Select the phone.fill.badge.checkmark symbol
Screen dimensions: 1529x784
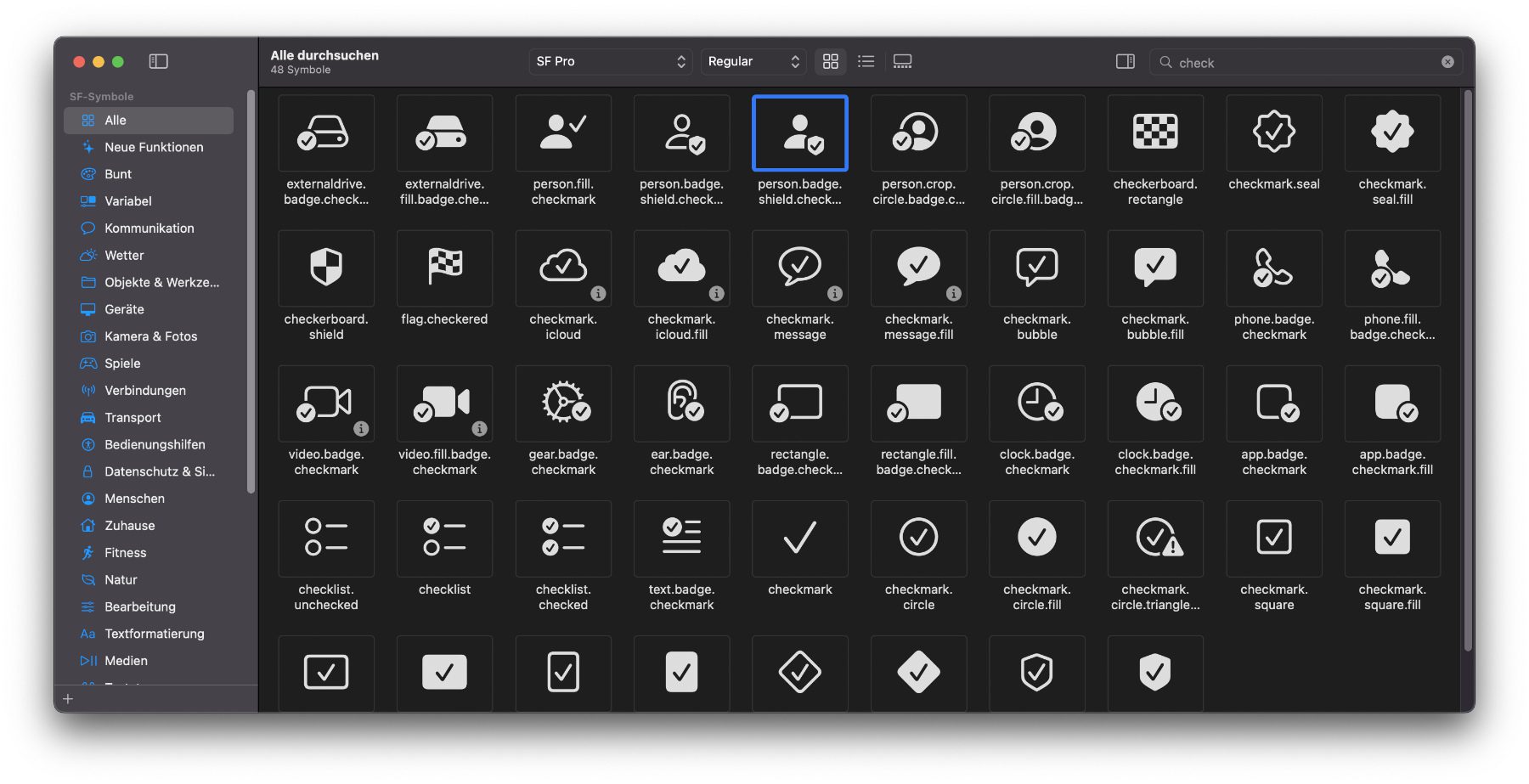[1392, 268]
